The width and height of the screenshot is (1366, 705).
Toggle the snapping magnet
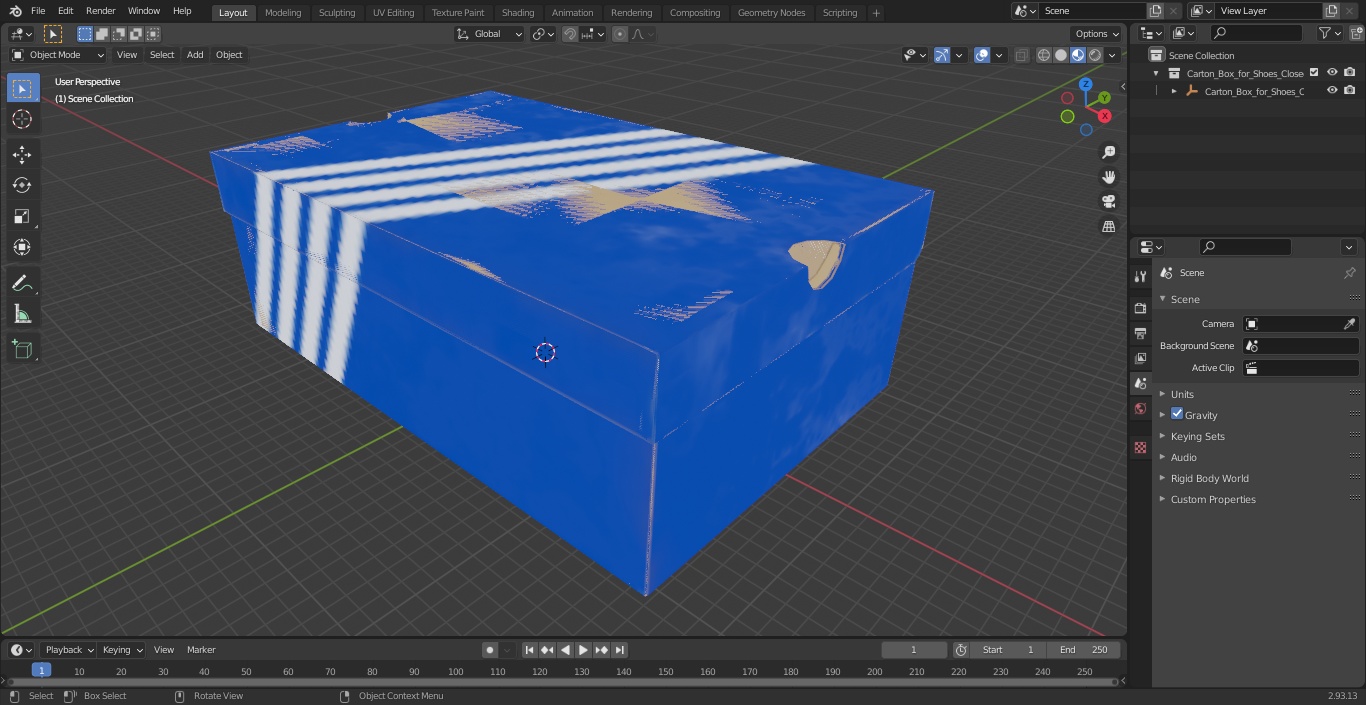(570, 34)
